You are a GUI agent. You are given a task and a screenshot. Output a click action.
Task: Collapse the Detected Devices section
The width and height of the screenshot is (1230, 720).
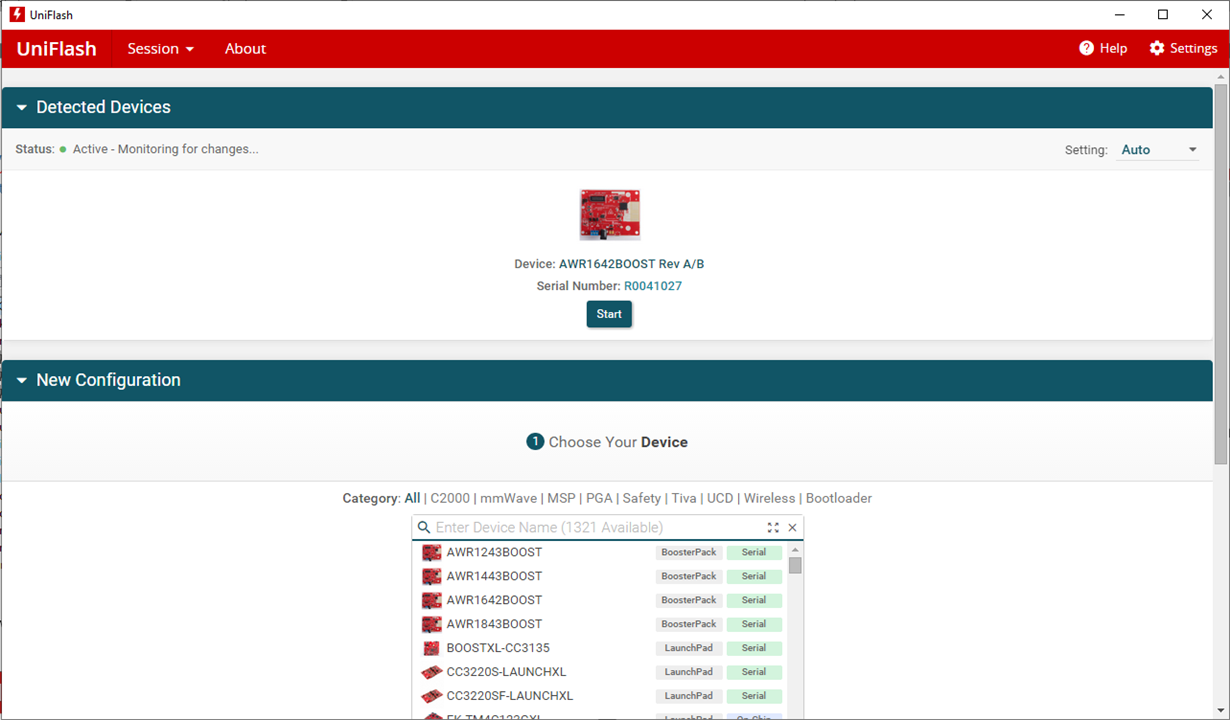coord(22,108)
